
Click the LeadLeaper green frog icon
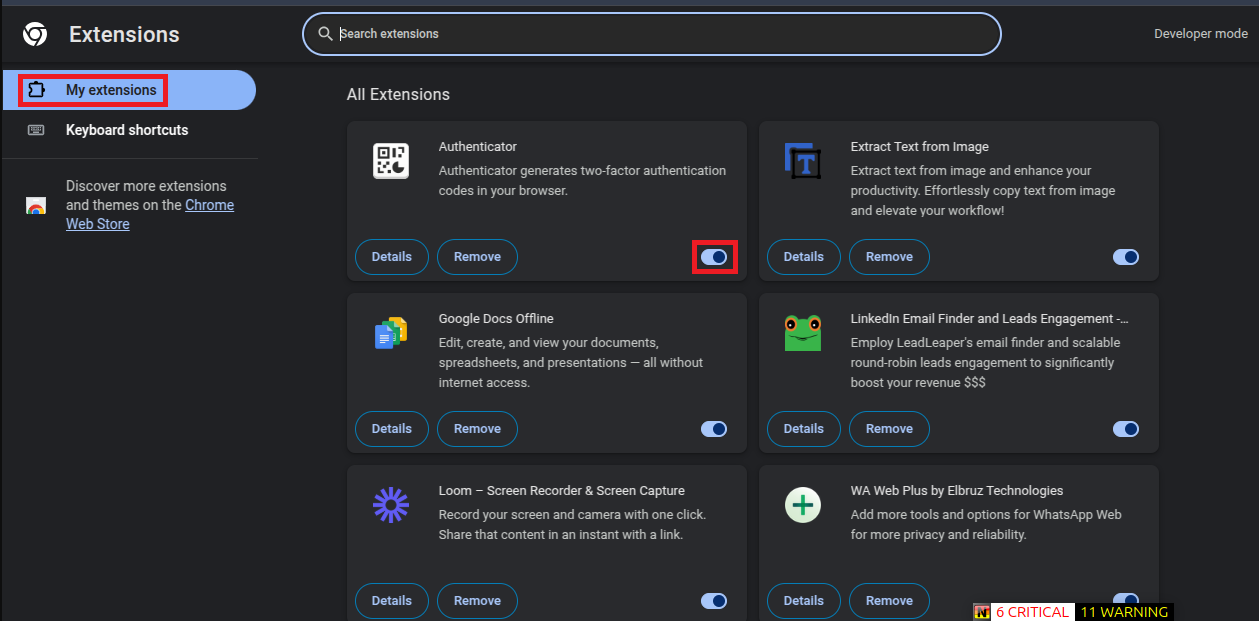[803, 333]
